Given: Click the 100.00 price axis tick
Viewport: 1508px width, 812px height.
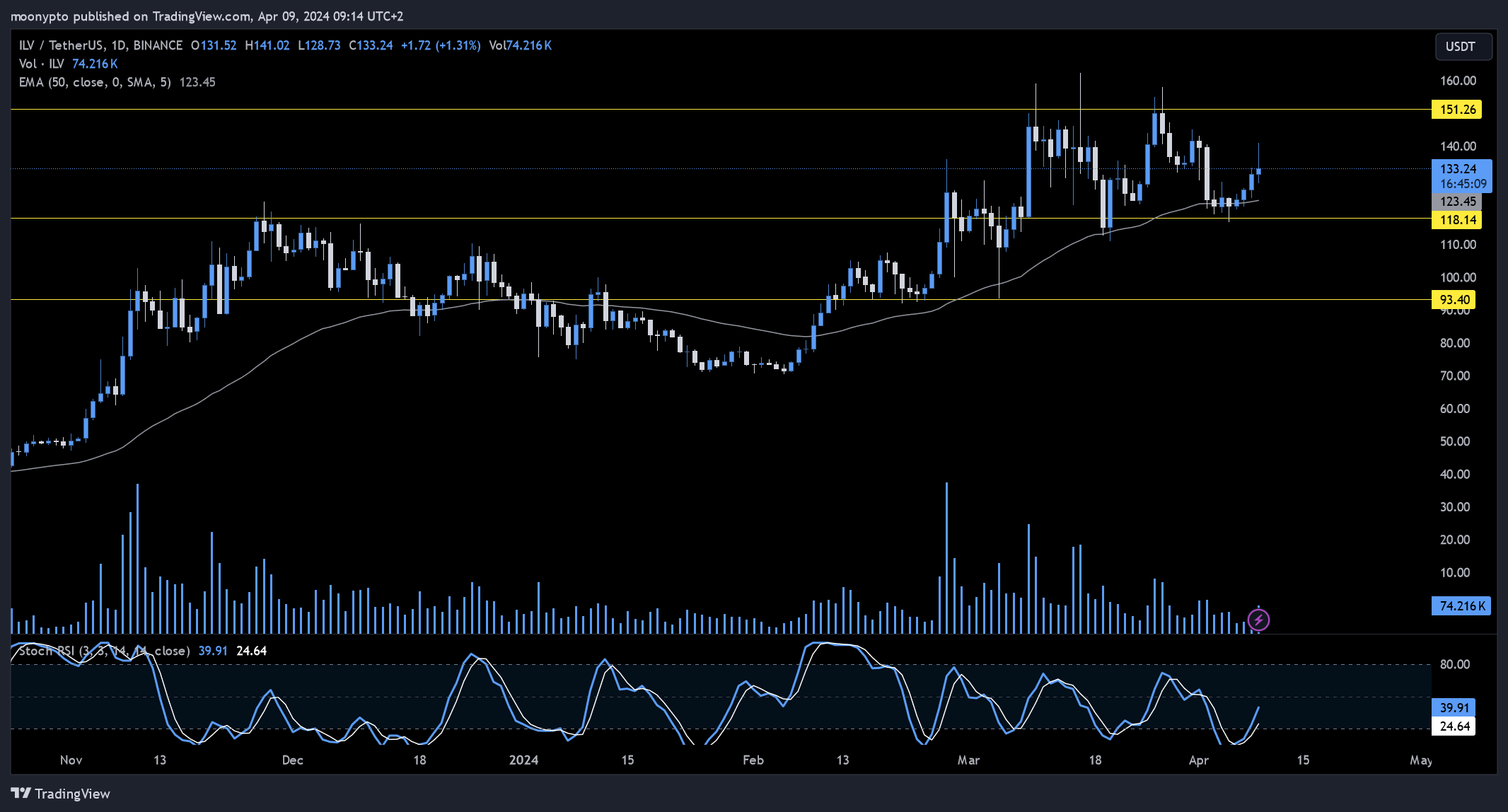Looking at the screenshot, I should tap(1458, 277).
